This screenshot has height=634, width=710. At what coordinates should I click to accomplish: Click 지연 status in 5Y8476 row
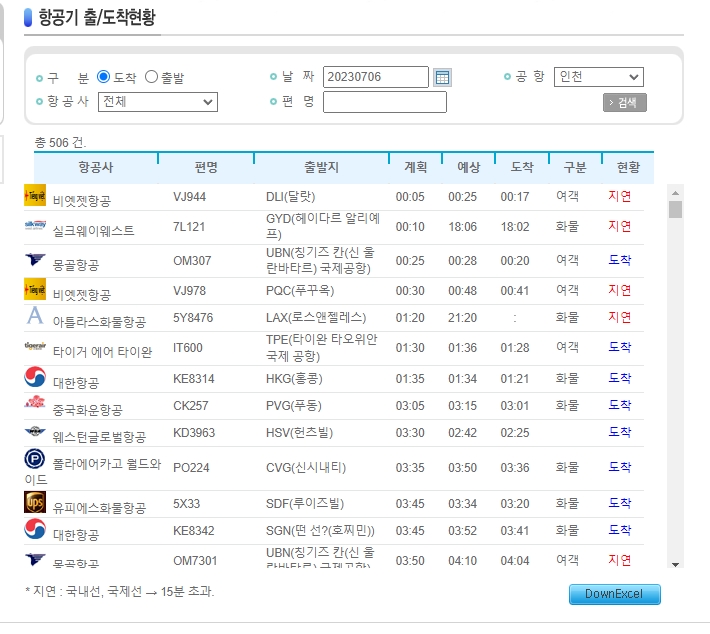pyautogui.click(x=619, y=317)
